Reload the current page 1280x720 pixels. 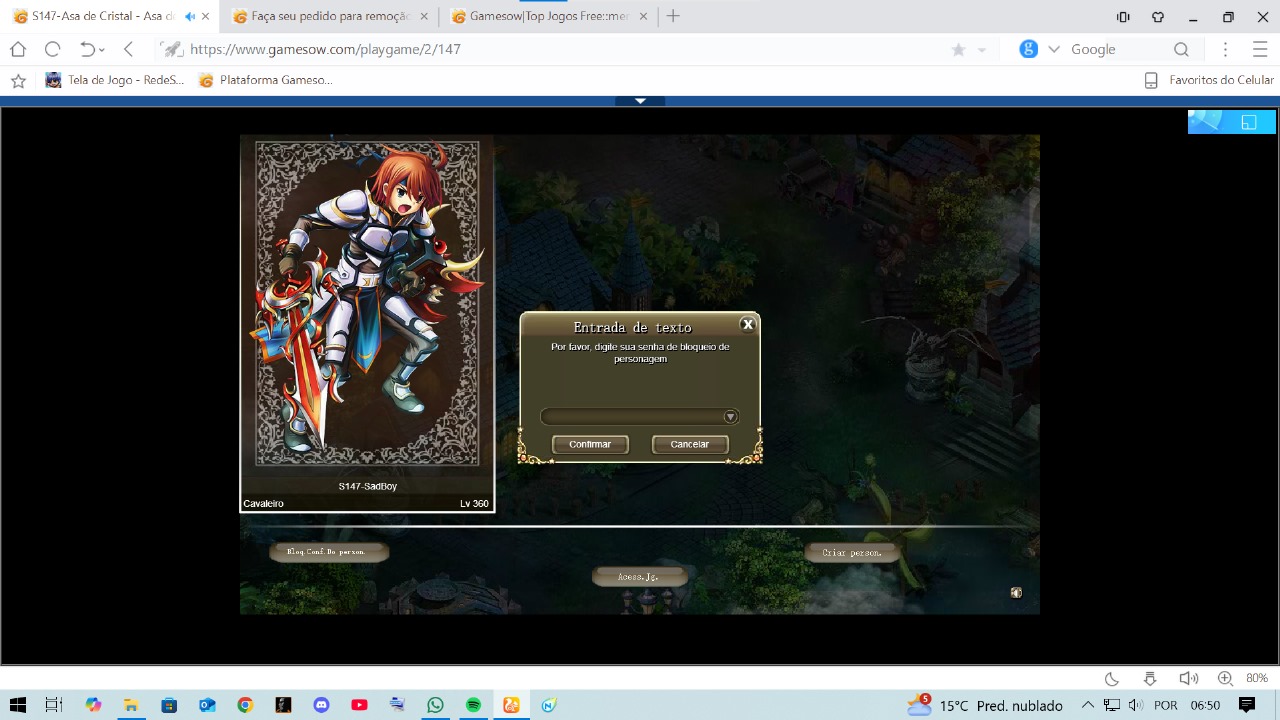53,49
